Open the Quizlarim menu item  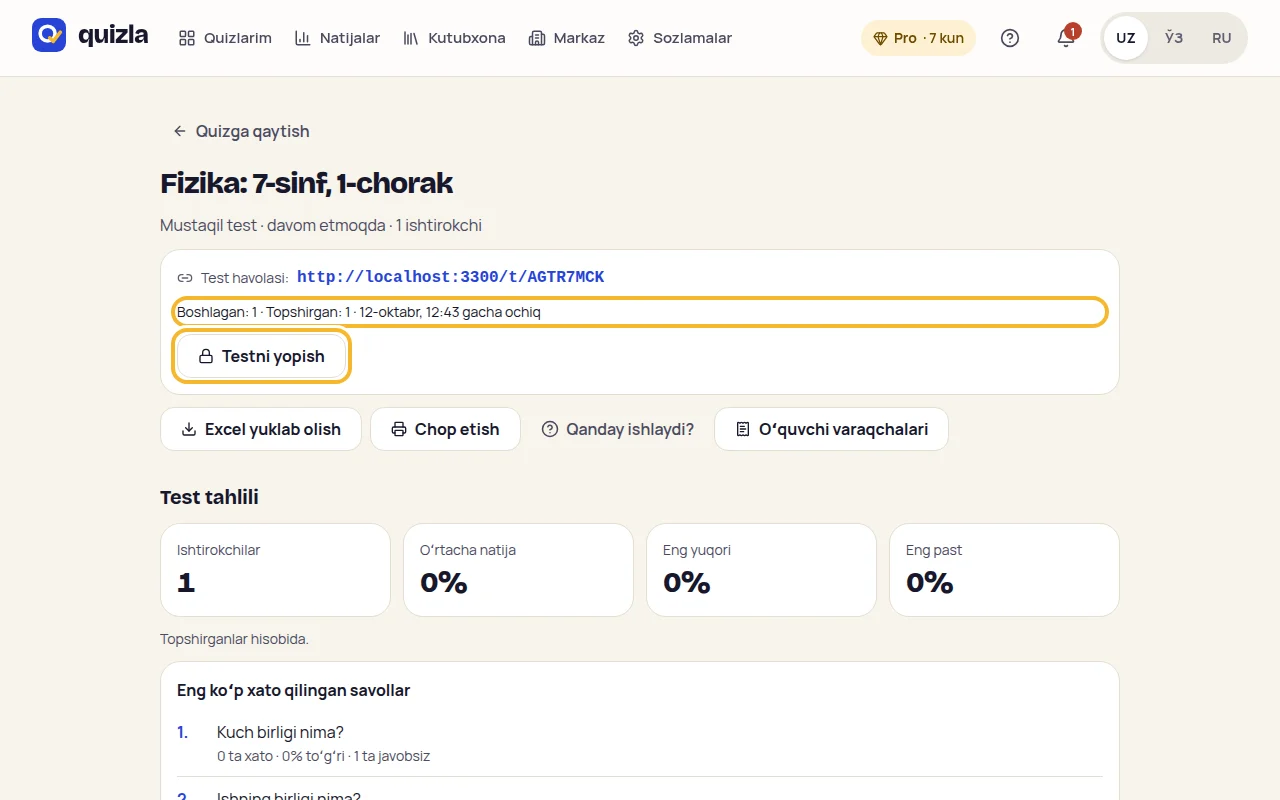point(225,38)
